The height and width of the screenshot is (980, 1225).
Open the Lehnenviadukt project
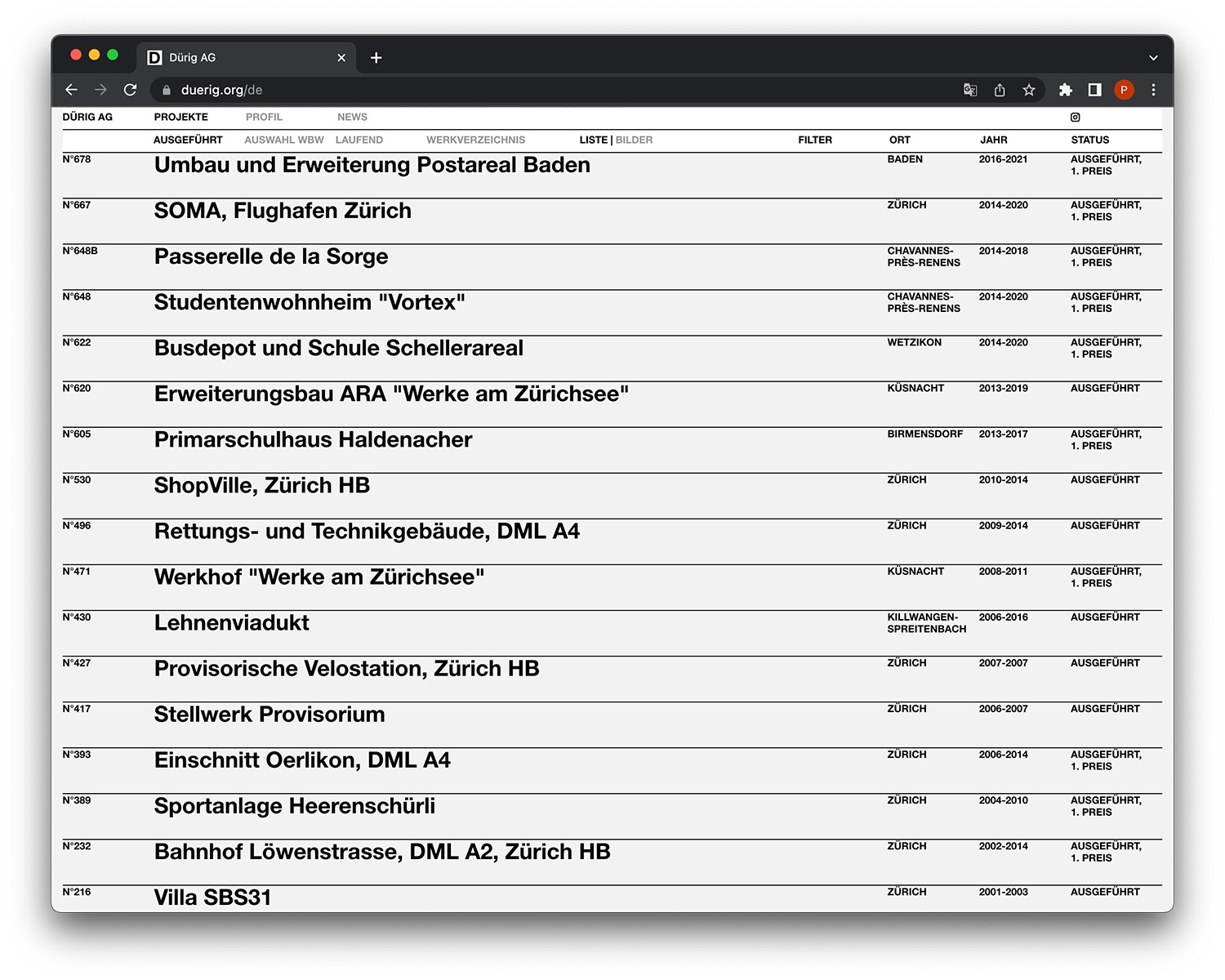click(x=232, y=623)
